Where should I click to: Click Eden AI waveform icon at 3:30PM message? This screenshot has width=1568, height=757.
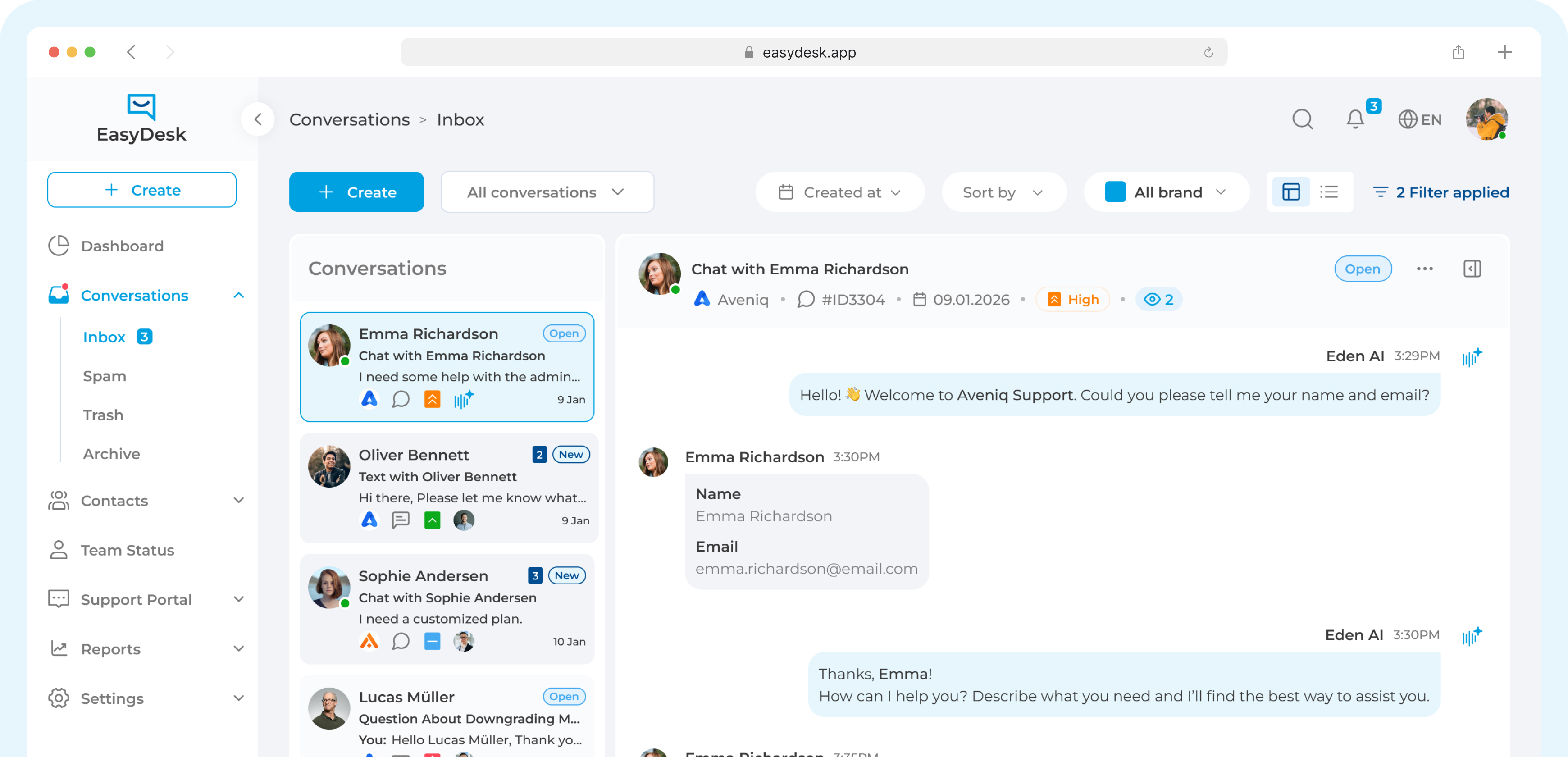[1472, 636]
